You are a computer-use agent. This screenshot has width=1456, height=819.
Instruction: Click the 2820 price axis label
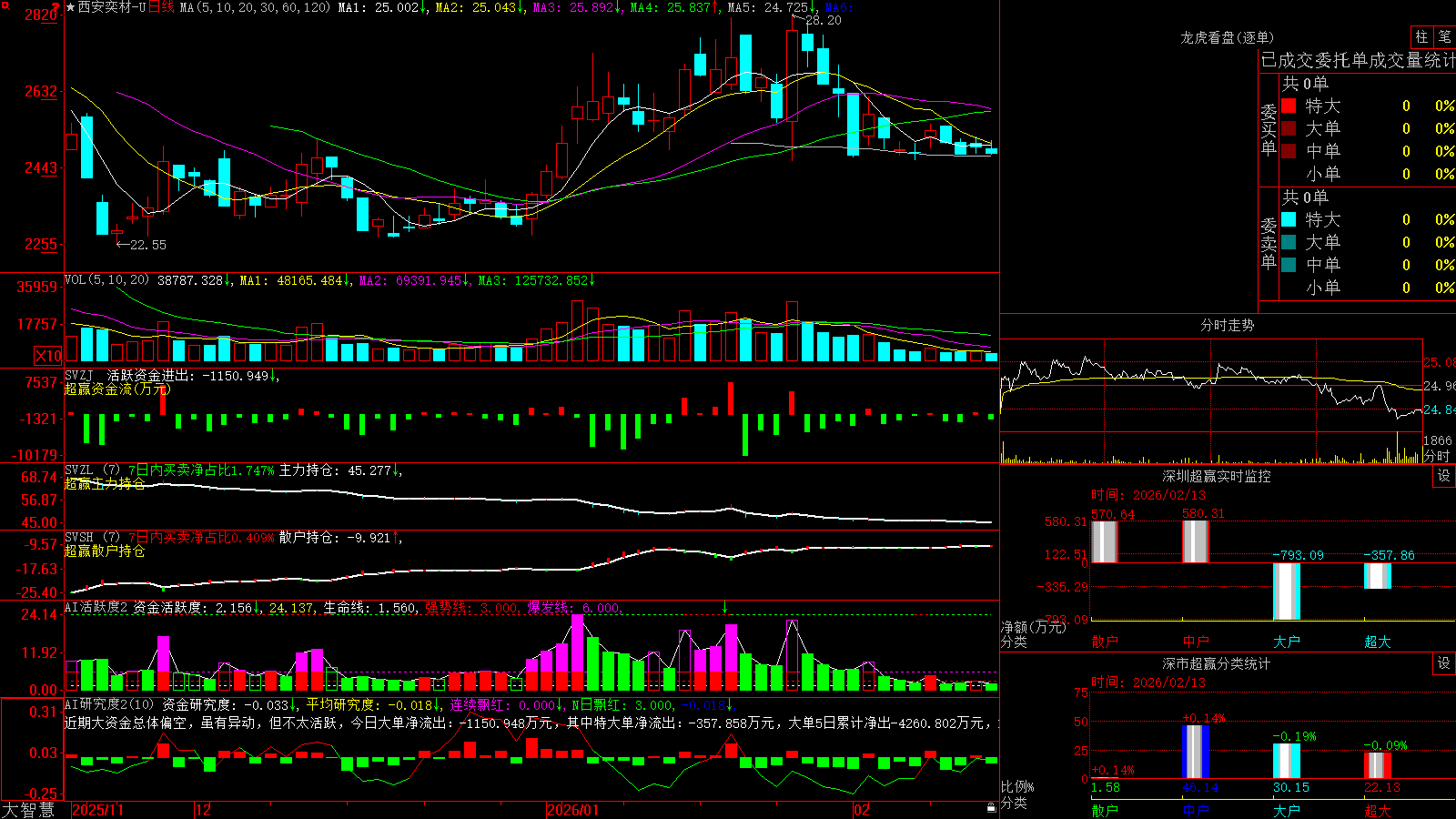pyautogui.click(x=41, y=15)
